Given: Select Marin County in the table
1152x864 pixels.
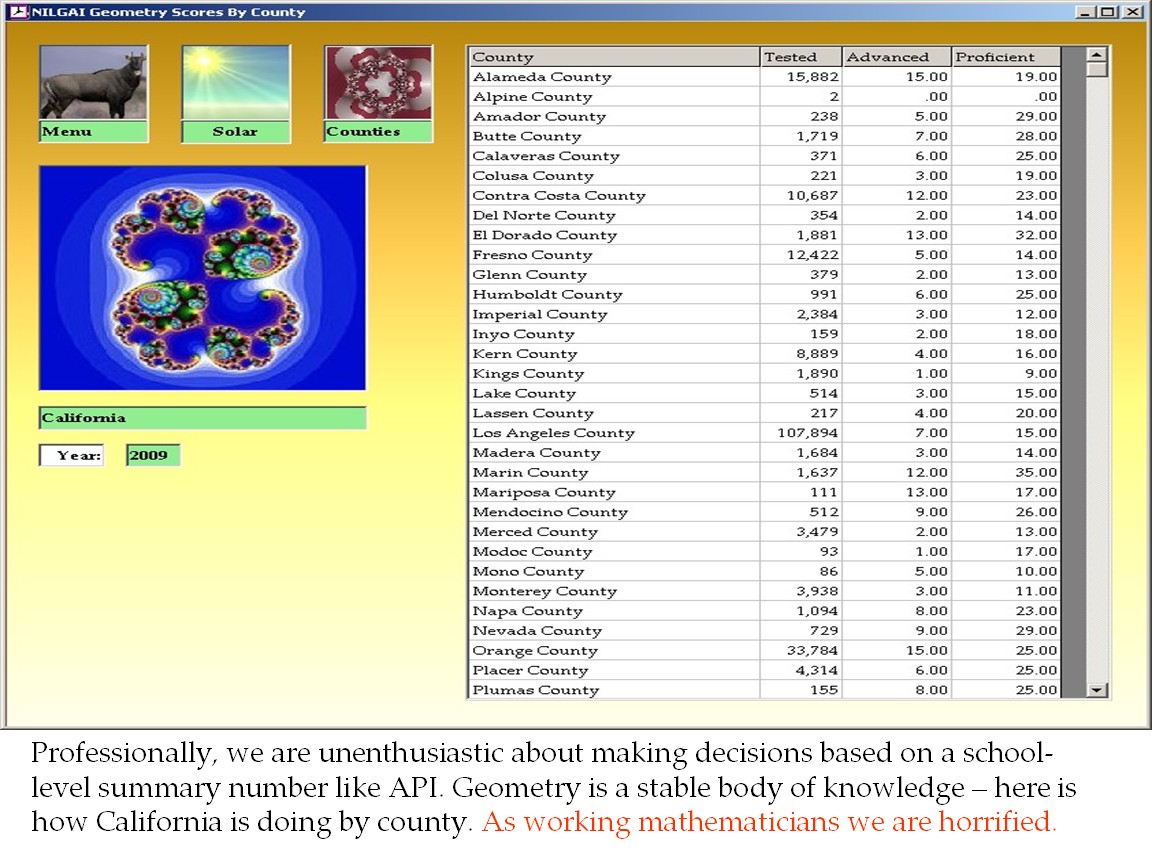Looking at the screenshot, I should click(x=530, y=473).
